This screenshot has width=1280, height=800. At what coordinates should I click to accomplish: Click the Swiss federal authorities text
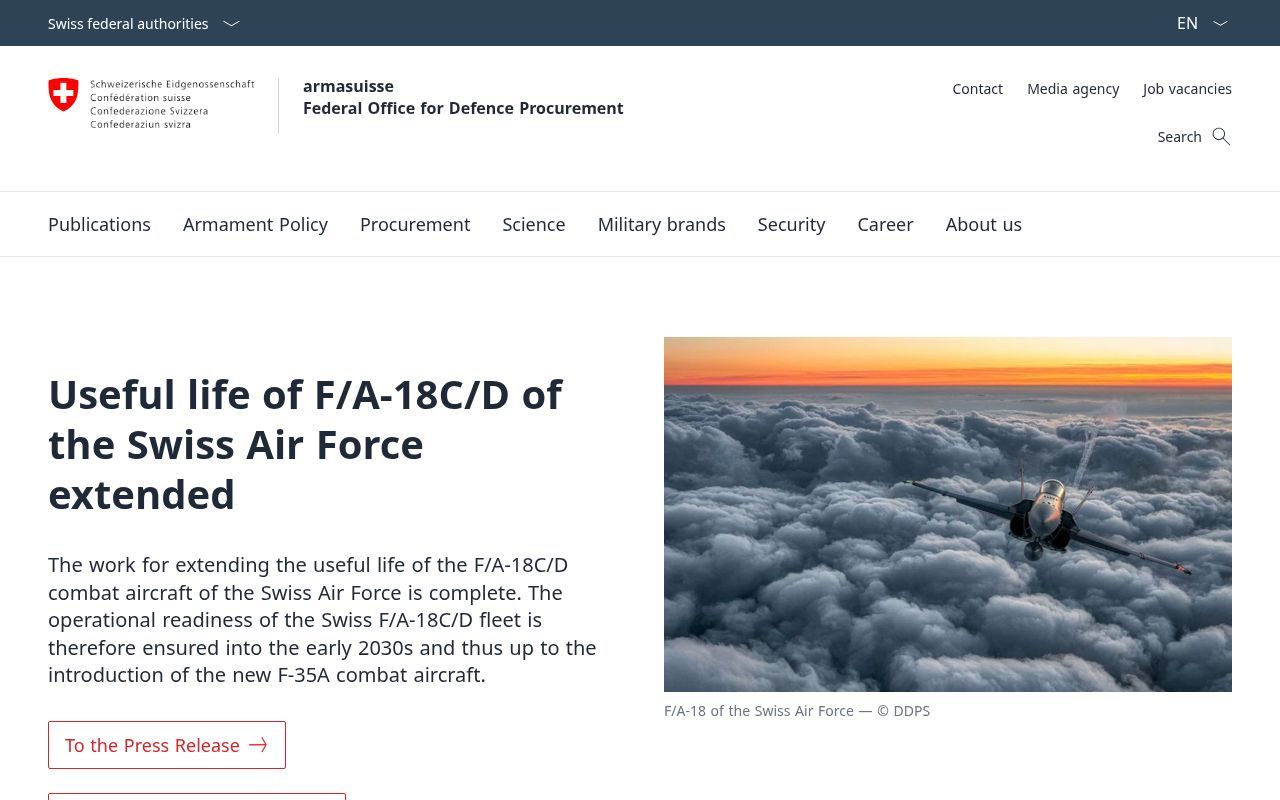pos(128,23)
